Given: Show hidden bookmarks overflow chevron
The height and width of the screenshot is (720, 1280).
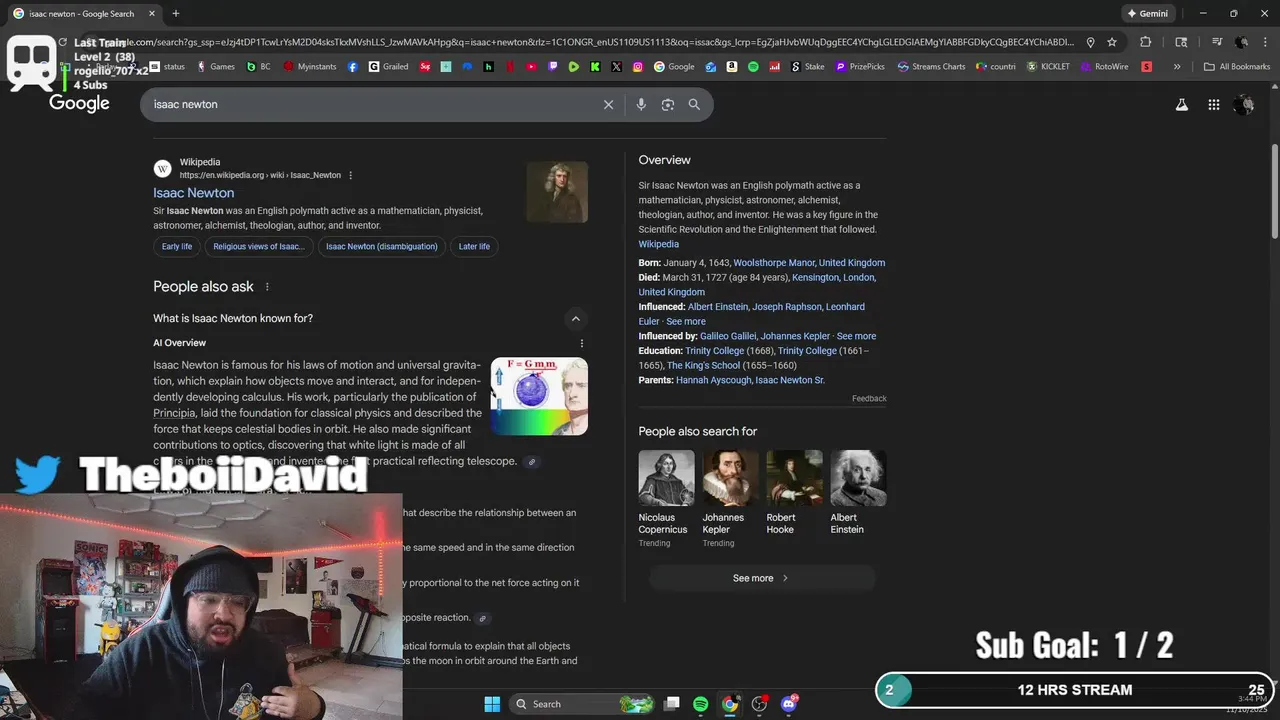Looking at the screenshot, I should [1177, 67].
